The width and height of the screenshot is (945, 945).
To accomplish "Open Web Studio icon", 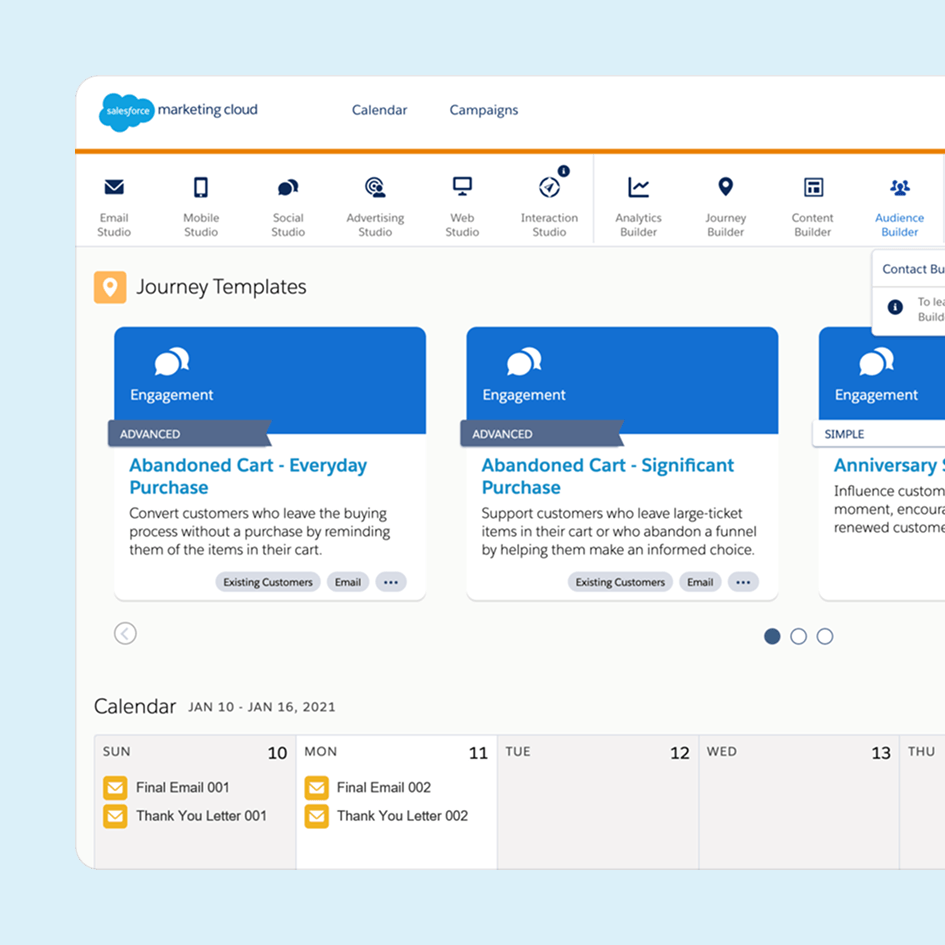I will [x=462, y=187].
